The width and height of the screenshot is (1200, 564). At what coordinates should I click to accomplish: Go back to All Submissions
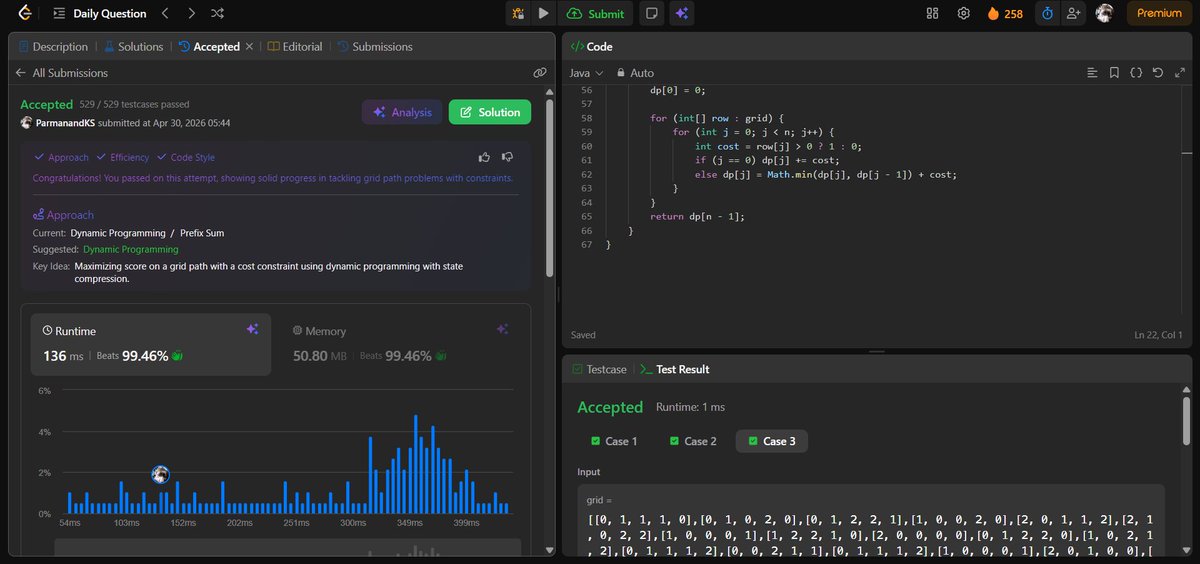[61, 73]
